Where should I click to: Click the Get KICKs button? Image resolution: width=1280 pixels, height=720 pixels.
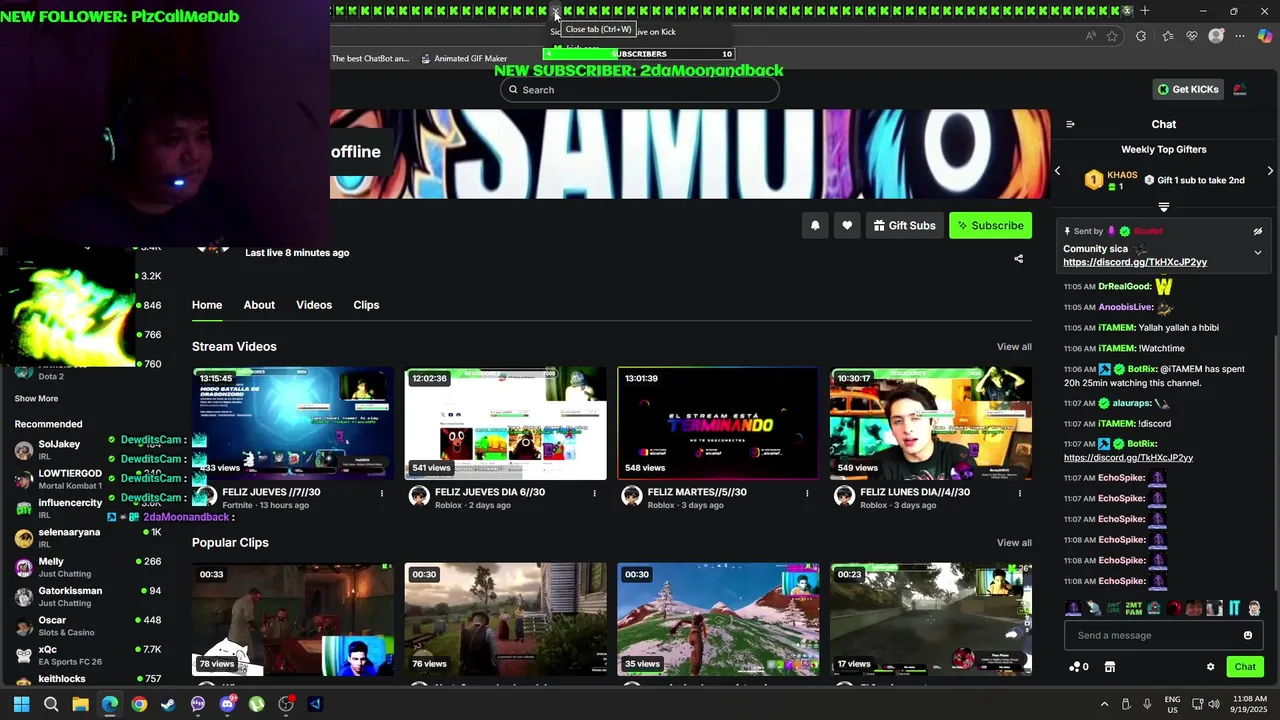pyautogui.click(x=1188, y=90)
